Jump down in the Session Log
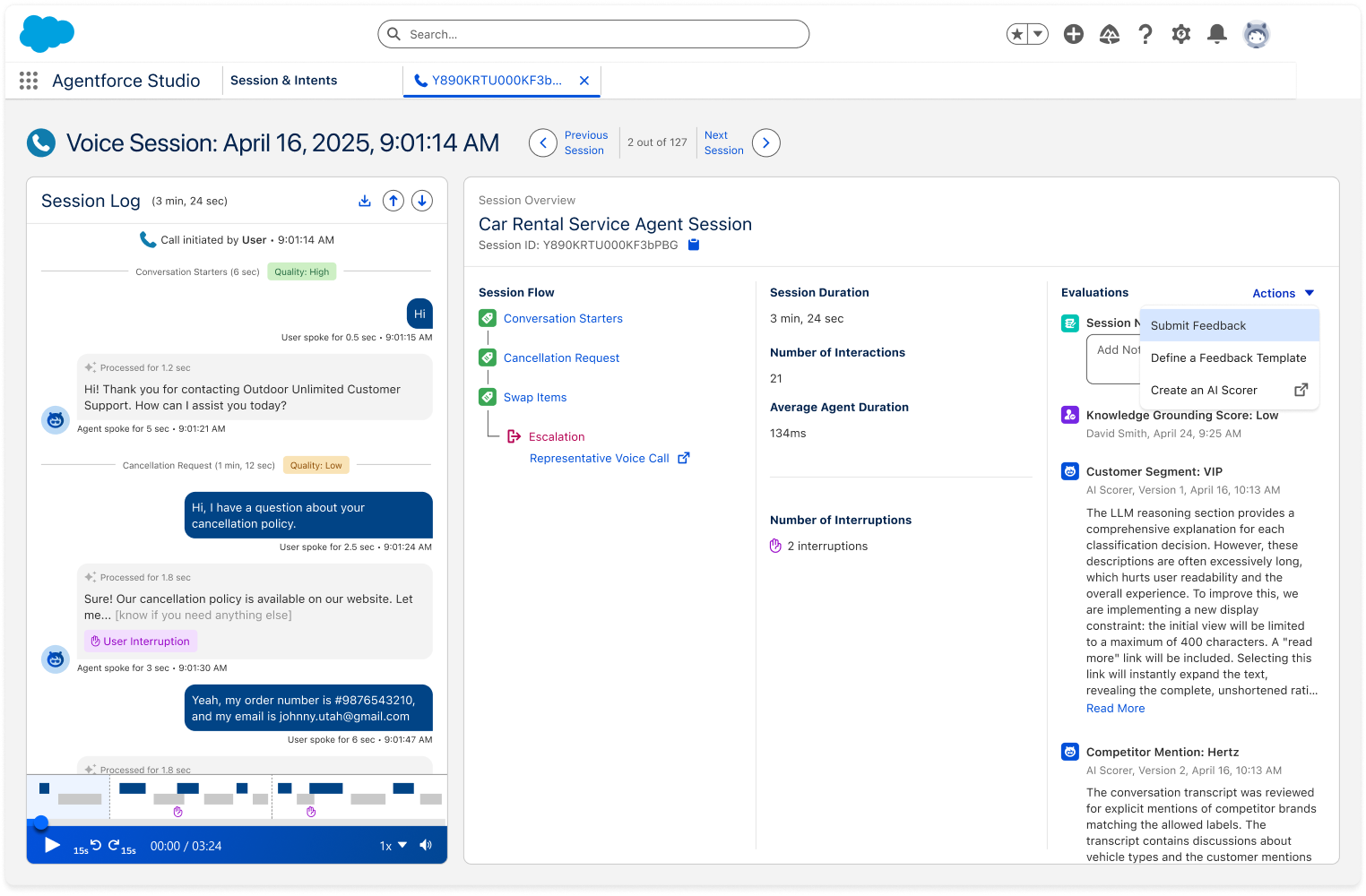Viewport: 1366px width, 896px height. (422, 201)
